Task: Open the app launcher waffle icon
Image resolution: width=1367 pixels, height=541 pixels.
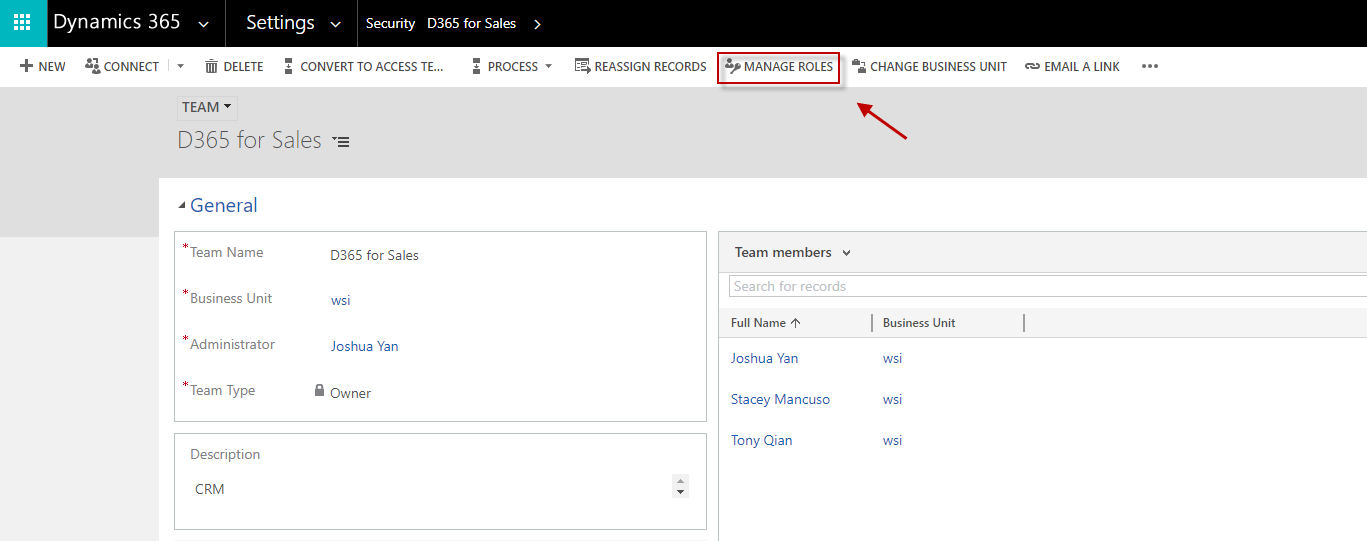Action: (22, 22)
